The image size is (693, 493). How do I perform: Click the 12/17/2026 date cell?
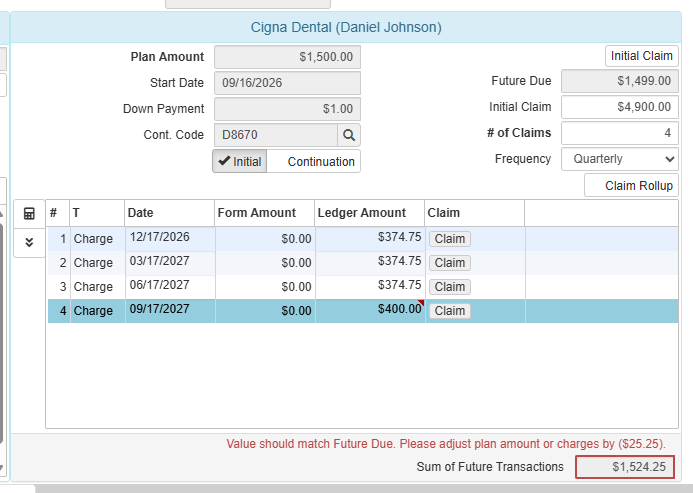pyautogui.click(x=170, y=237)
